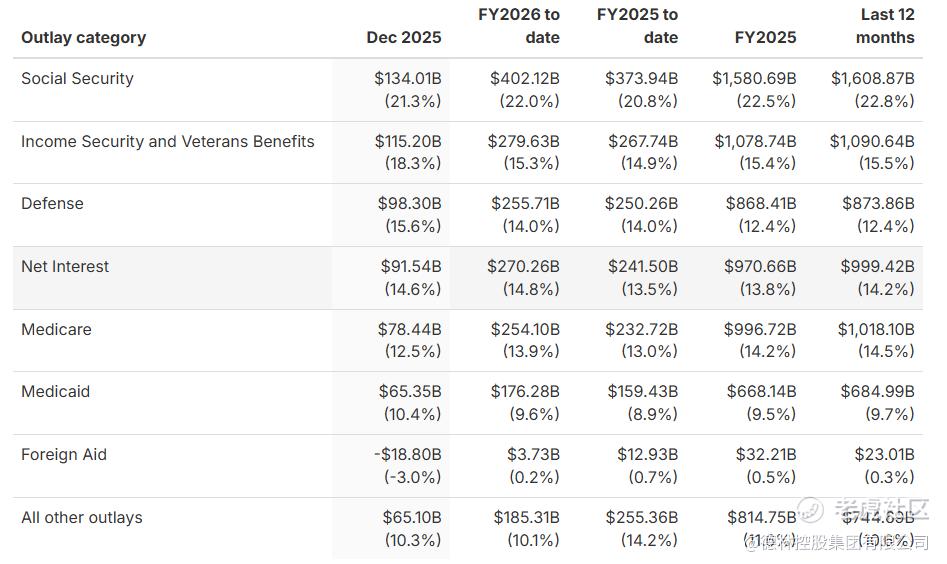Select the Net Interest row label
Screen dimensions: 947x564
point(65,266)
